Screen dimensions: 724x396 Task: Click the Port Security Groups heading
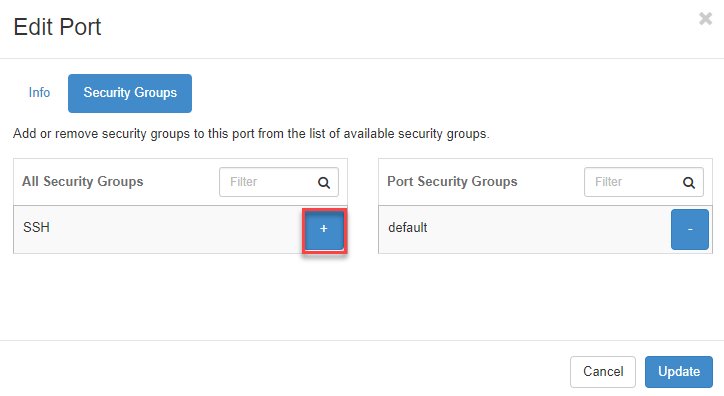pyautogui.click(x=452, y=181)
